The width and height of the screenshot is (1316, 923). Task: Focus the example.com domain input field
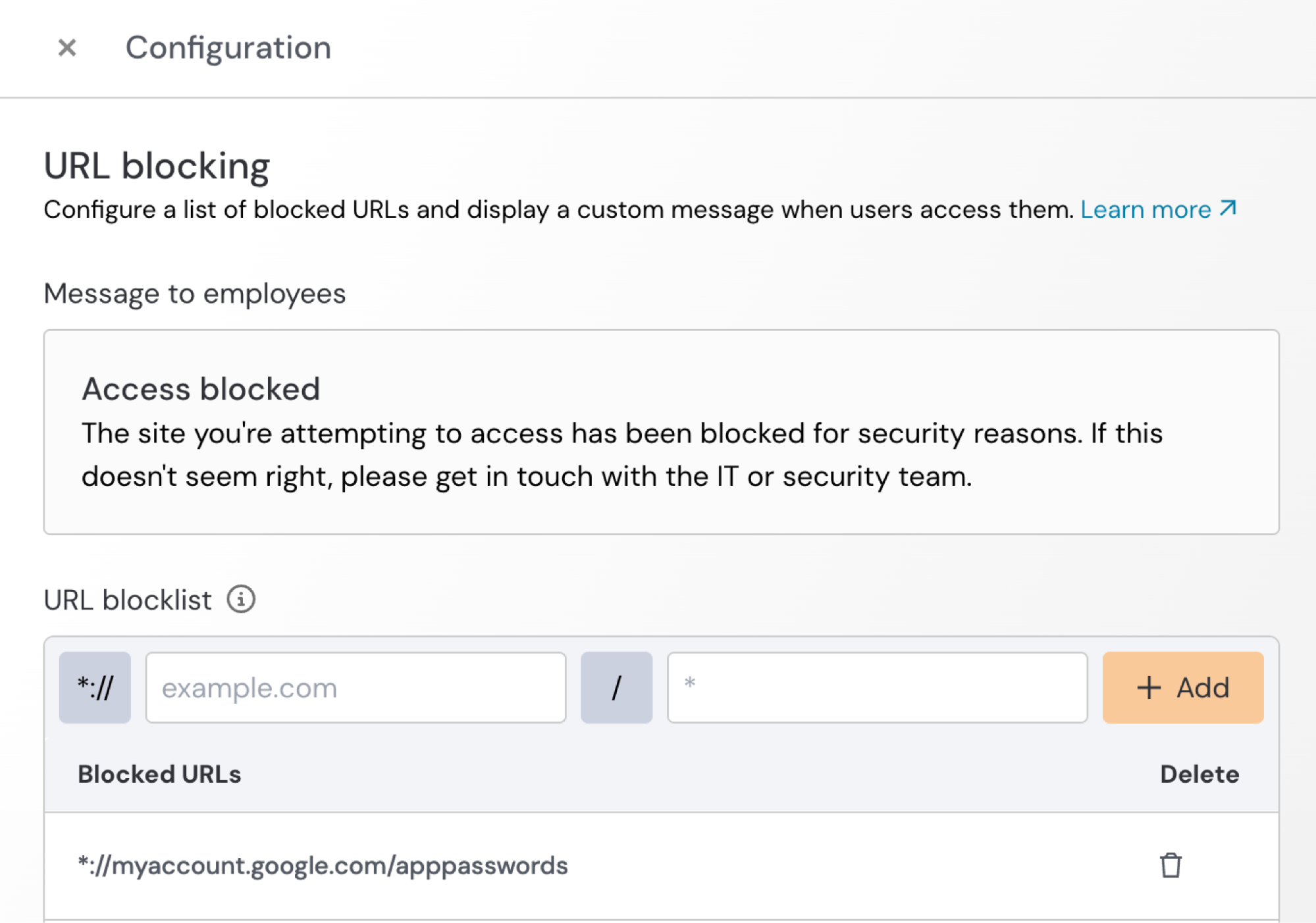[355, 688]
